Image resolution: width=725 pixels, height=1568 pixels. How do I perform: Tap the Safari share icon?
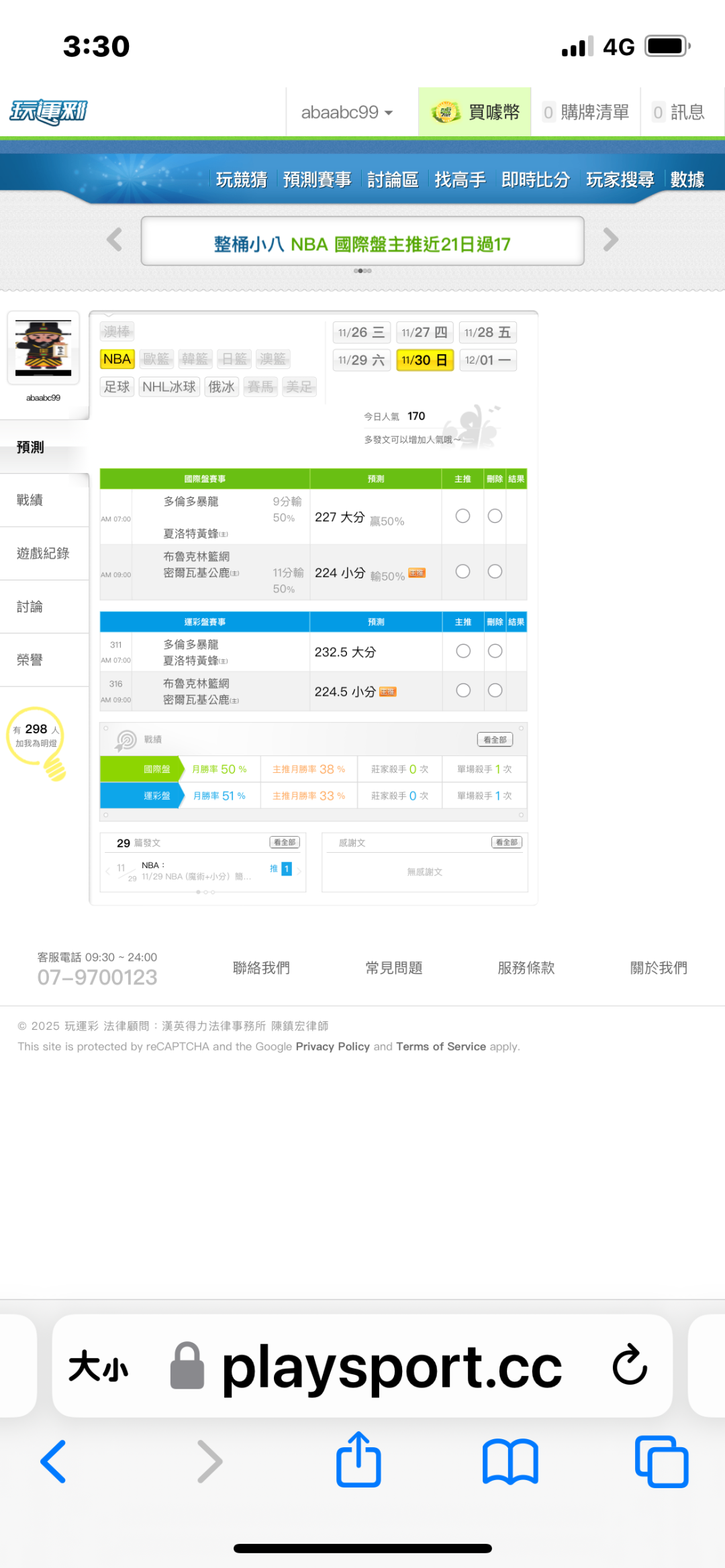tap(358, 1460)
